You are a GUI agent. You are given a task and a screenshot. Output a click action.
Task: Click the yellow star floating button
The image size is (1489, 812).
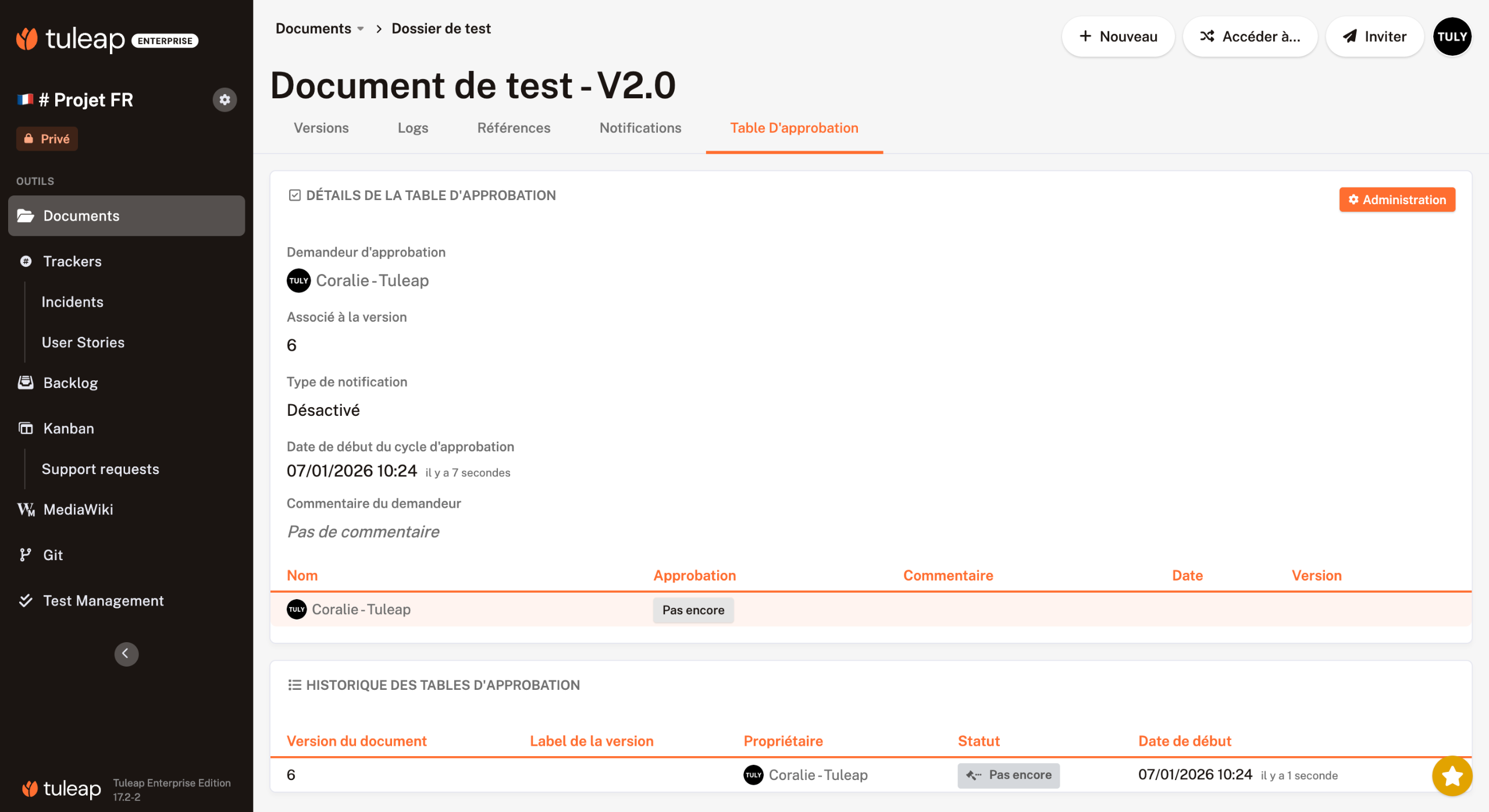point(1452,775)
